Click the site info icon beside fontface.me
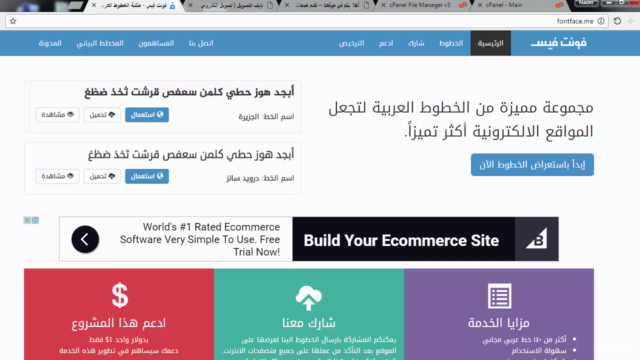This screenshot has width=640, height=360. (601, 21)
